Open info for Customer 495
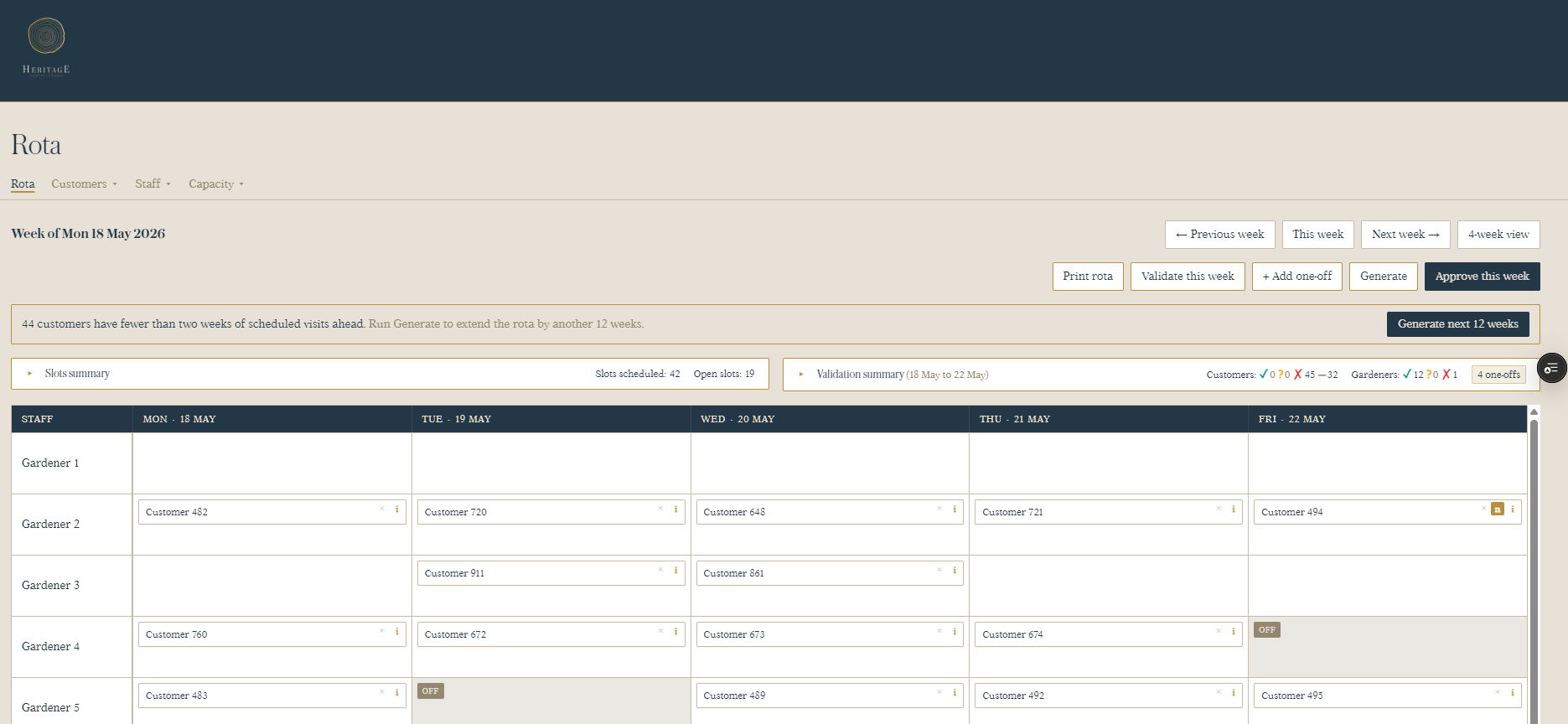Viewport: 1568px width, 724px height. tap(1513, 693)
